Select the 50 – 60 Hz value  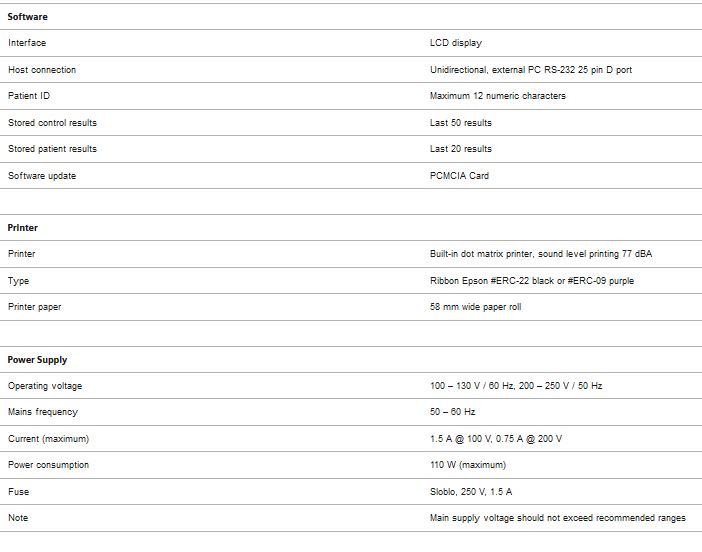[x=453, y=412]
